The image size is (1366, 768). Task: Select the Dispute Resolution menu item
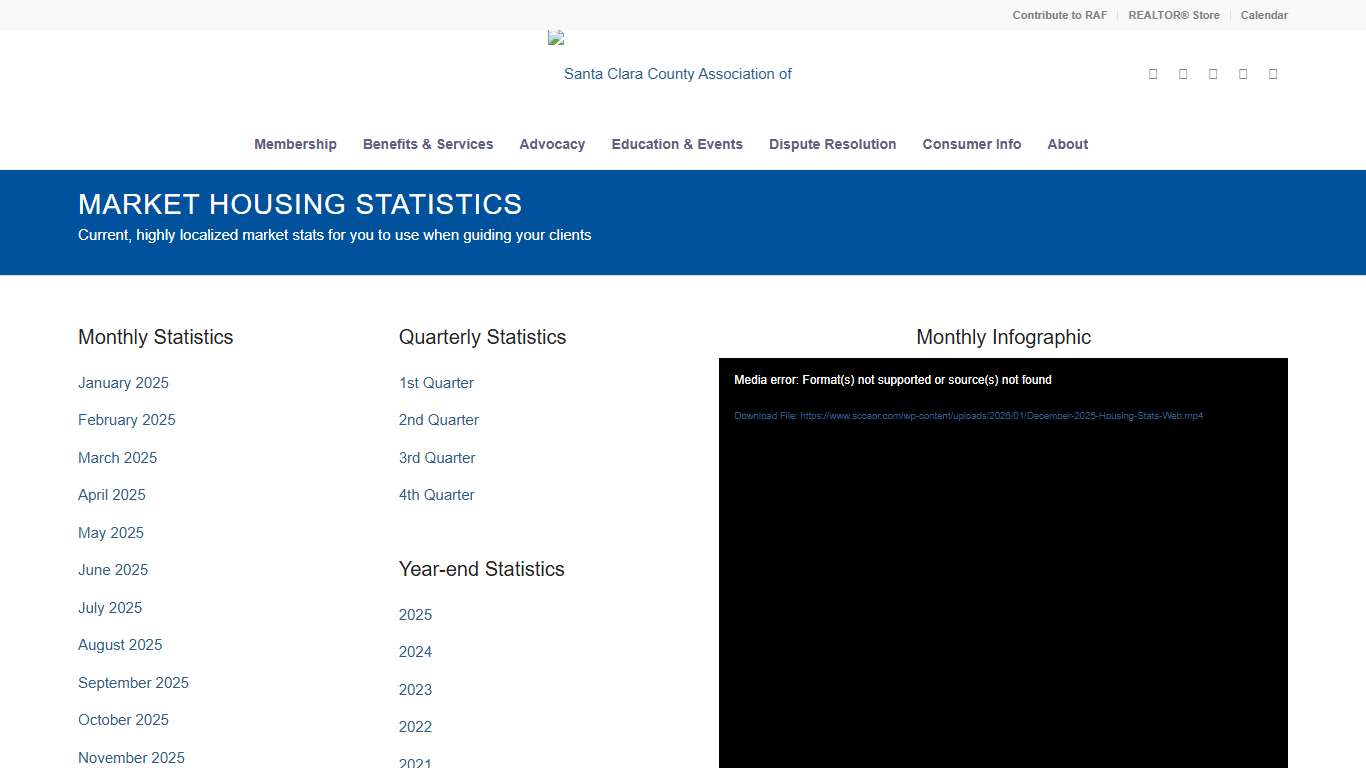832,144
